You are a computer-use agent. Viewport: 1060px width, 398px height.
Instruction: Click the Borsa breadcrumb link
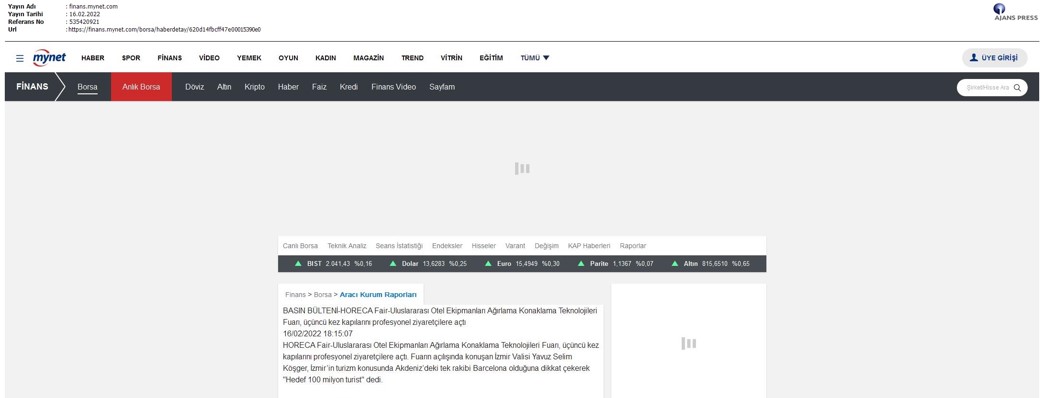point(322,295)
